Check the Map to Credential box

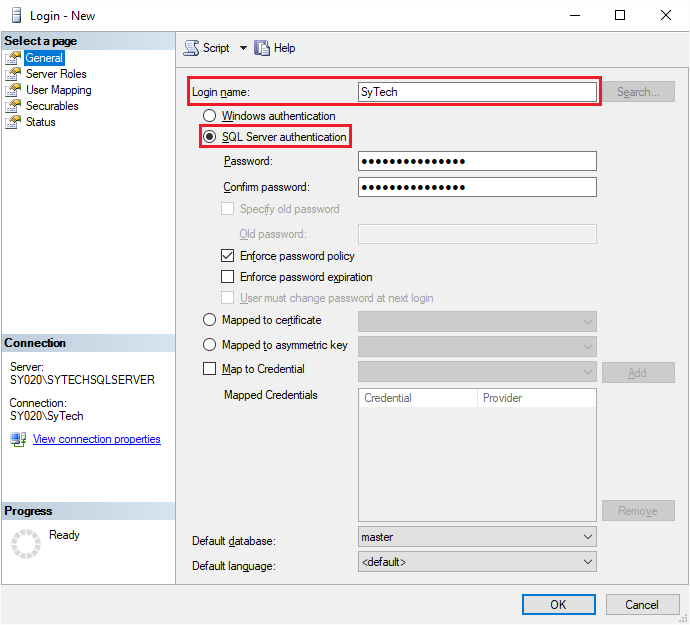(x=209, y=368)
